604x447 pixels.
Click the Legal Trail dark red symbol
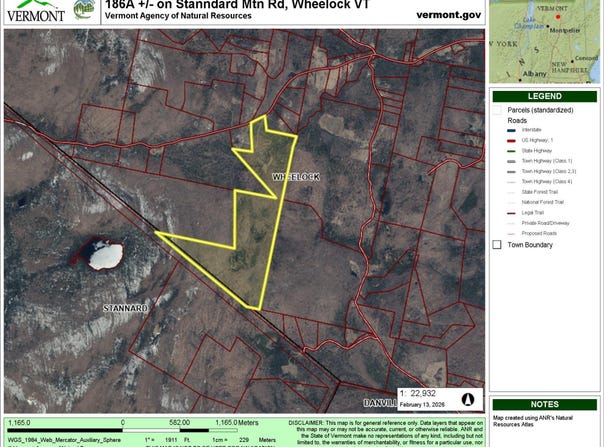(x=512, y=213)
